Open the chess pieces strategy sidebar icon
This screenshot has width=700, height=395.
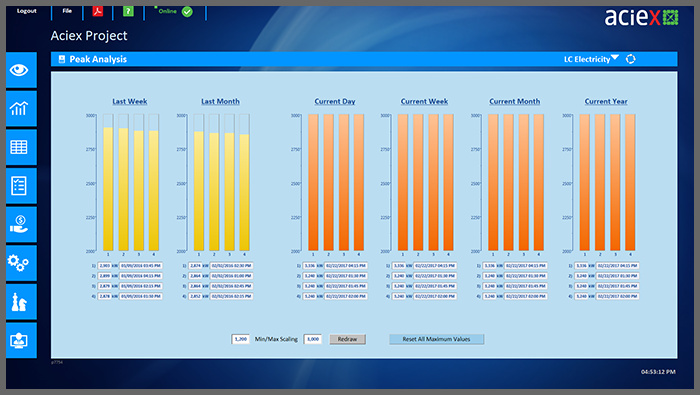(19, 302)
